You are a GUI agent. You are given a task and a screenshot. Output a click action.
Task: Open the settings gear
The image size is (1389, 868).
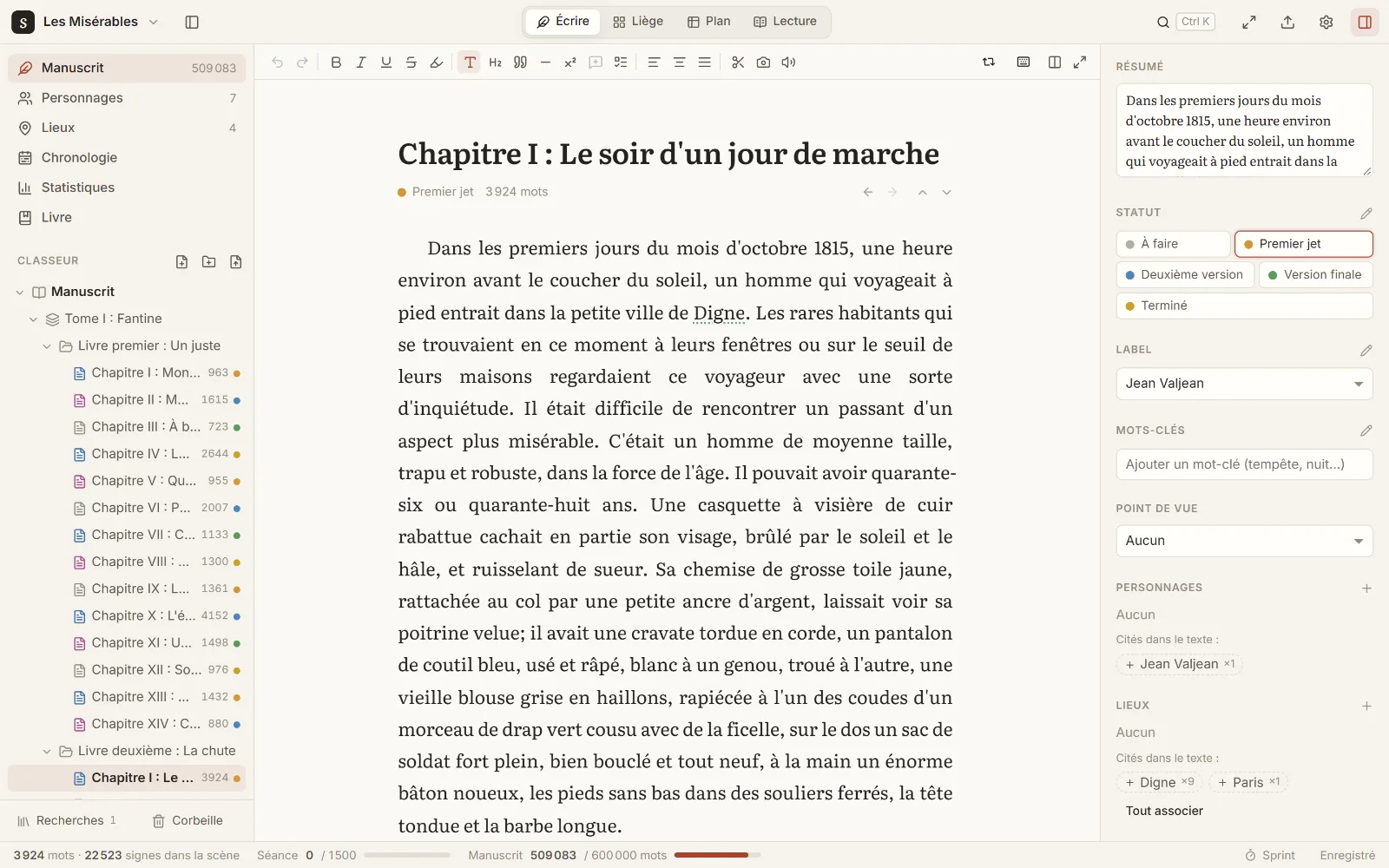(x=1326, y=23)
